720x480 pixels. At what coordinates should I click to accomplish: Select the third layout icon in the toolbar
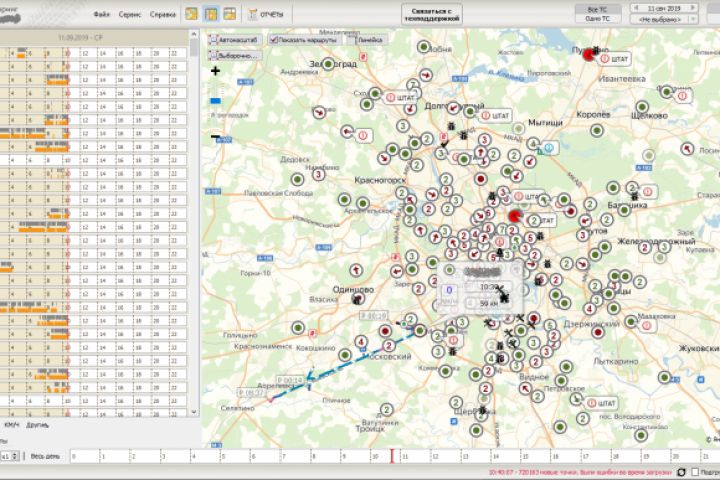point(230,15)
